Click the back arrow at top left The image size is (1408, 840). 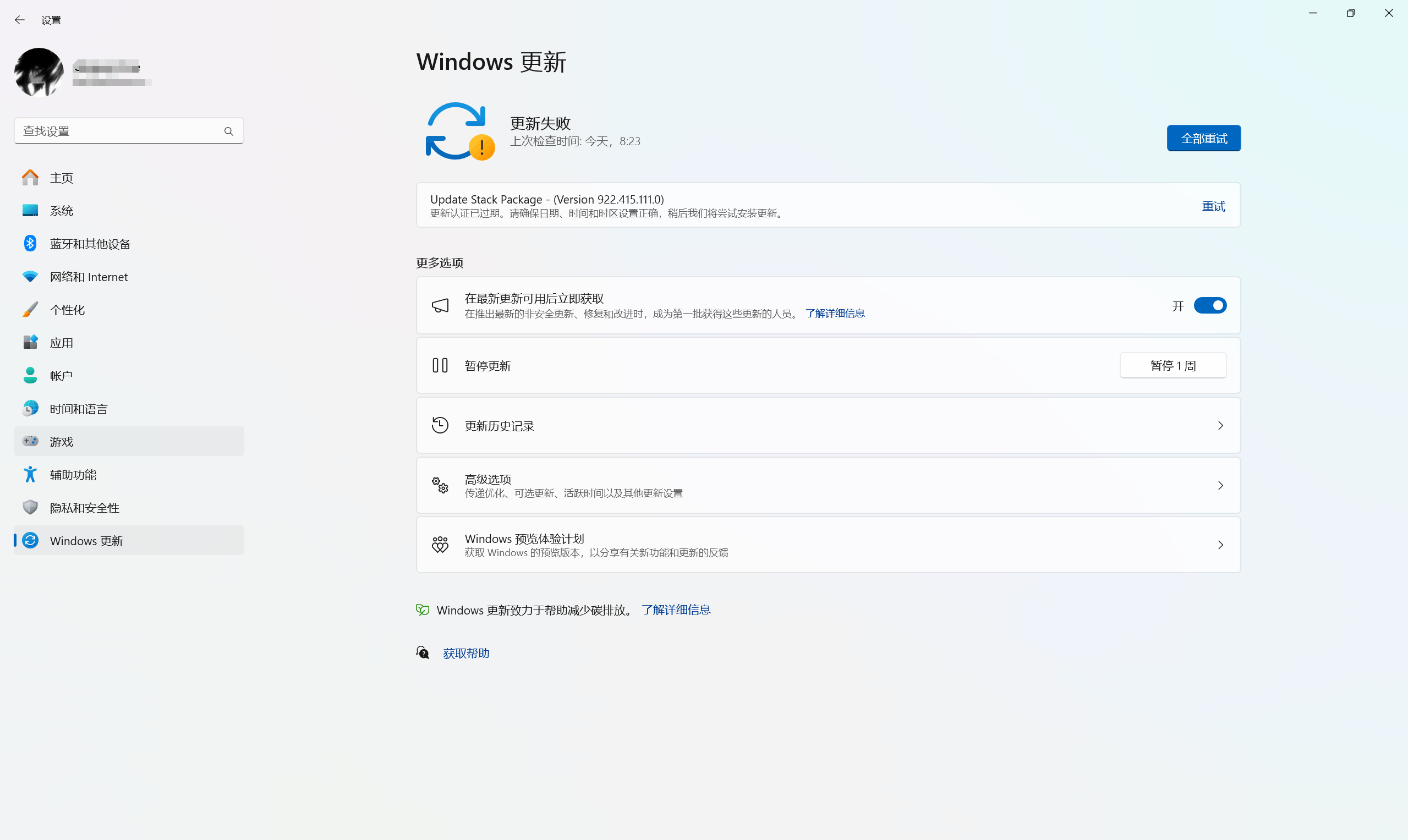click(x=20, y=19)
